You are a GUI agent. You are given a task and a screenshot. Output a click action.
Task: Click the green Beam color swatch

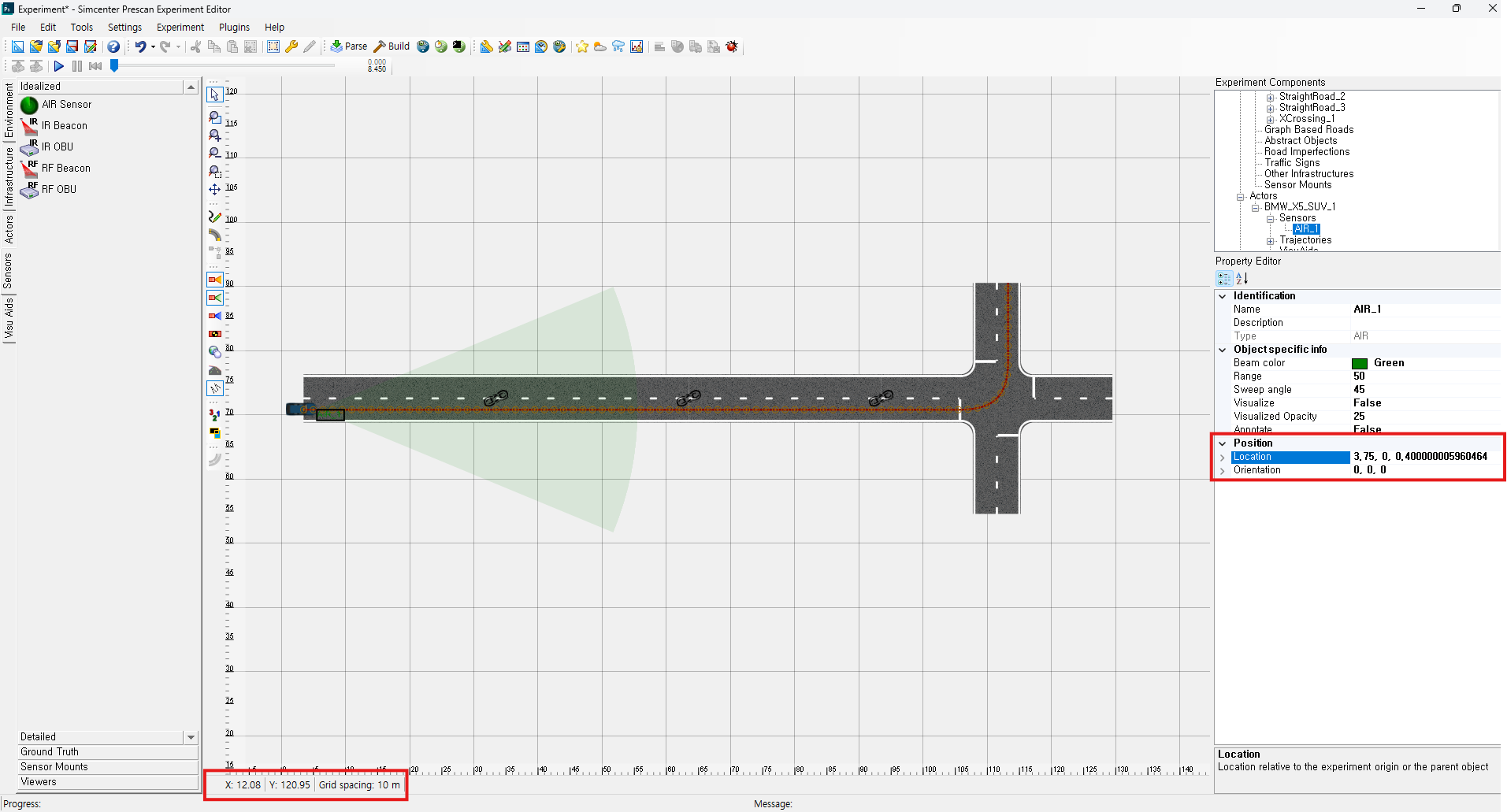(x=1359, y=363)
